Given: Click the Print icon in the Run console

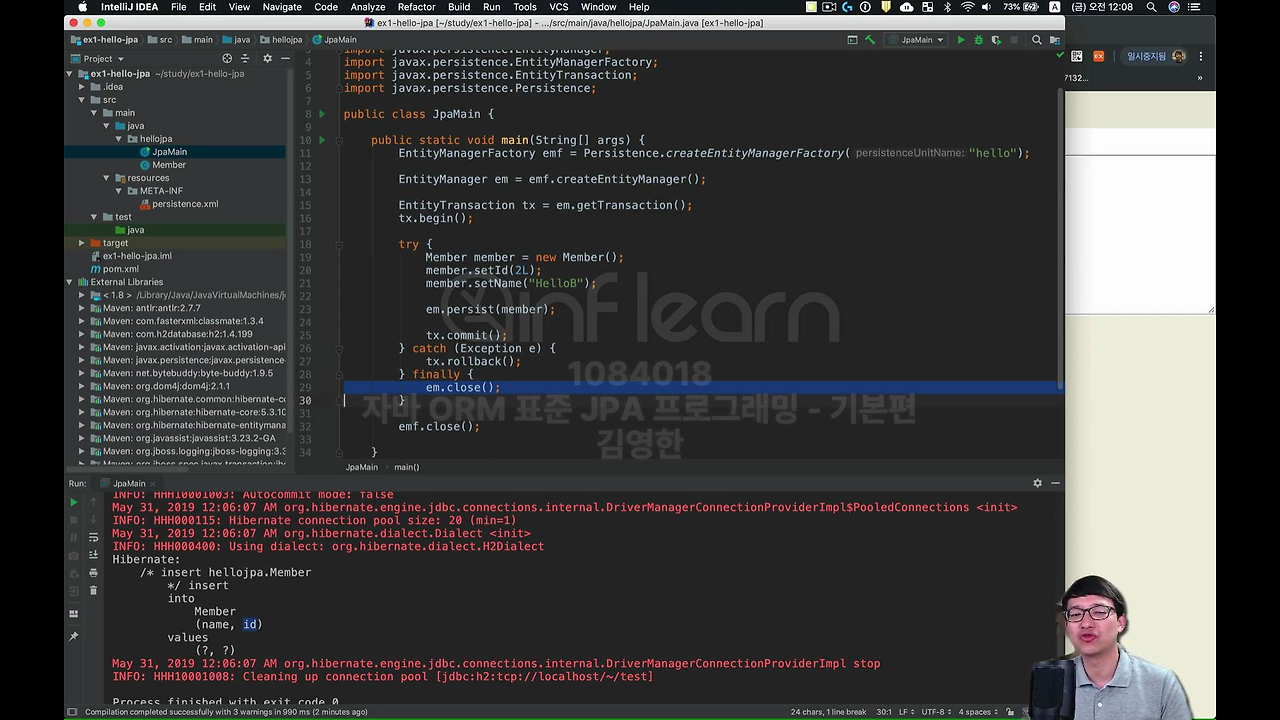Looking at the screenshot, I should [x=94, y=573].
